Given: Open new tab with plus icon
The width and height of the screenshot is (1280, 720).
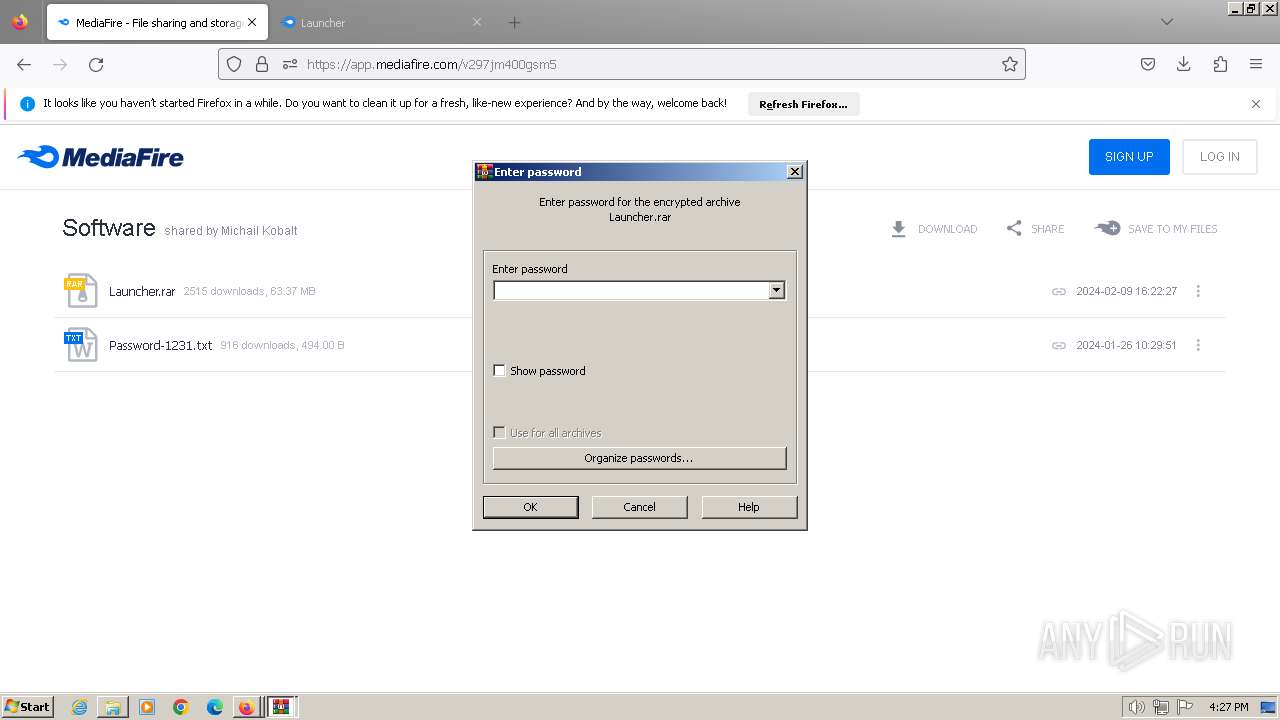Looking at the screenshot, I should (514, 22).
